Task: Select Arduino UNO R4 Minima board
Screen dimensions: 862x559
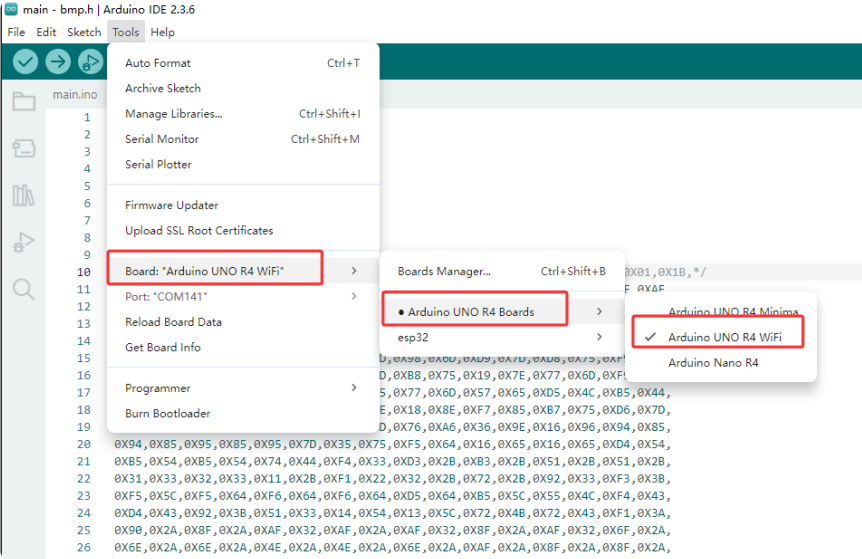Action: [733, 312]
